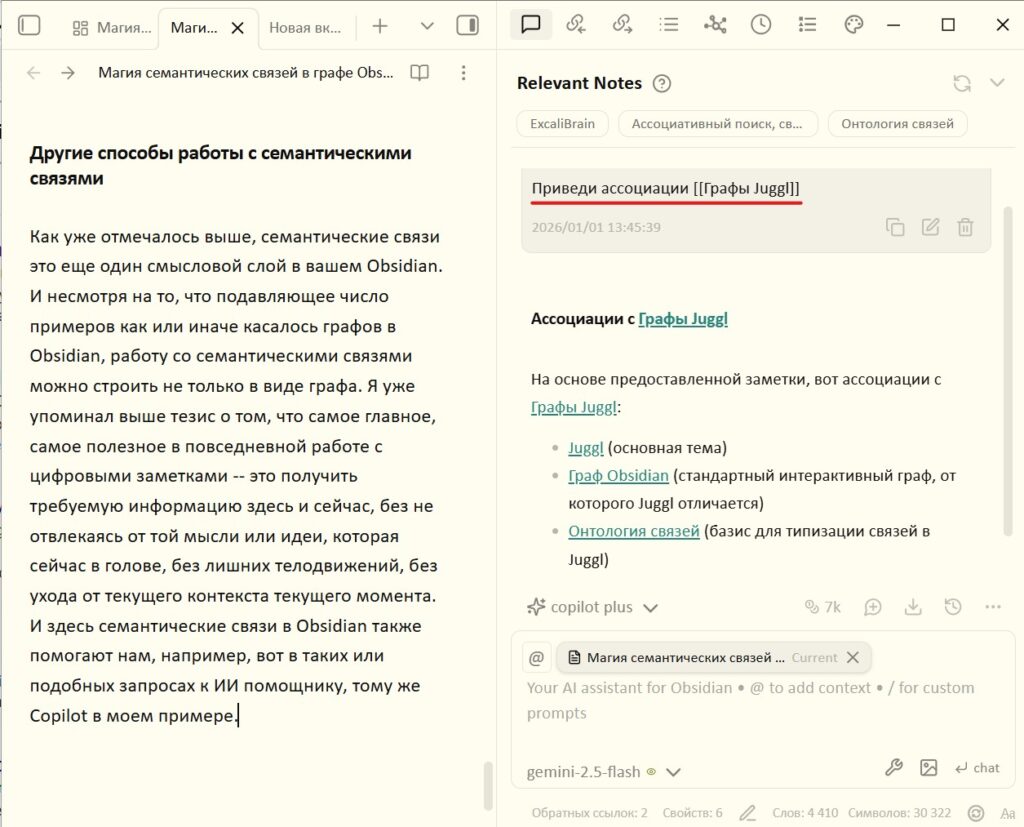
Task: Switch to the Новая вкладка tab
Action: [305, 26]
